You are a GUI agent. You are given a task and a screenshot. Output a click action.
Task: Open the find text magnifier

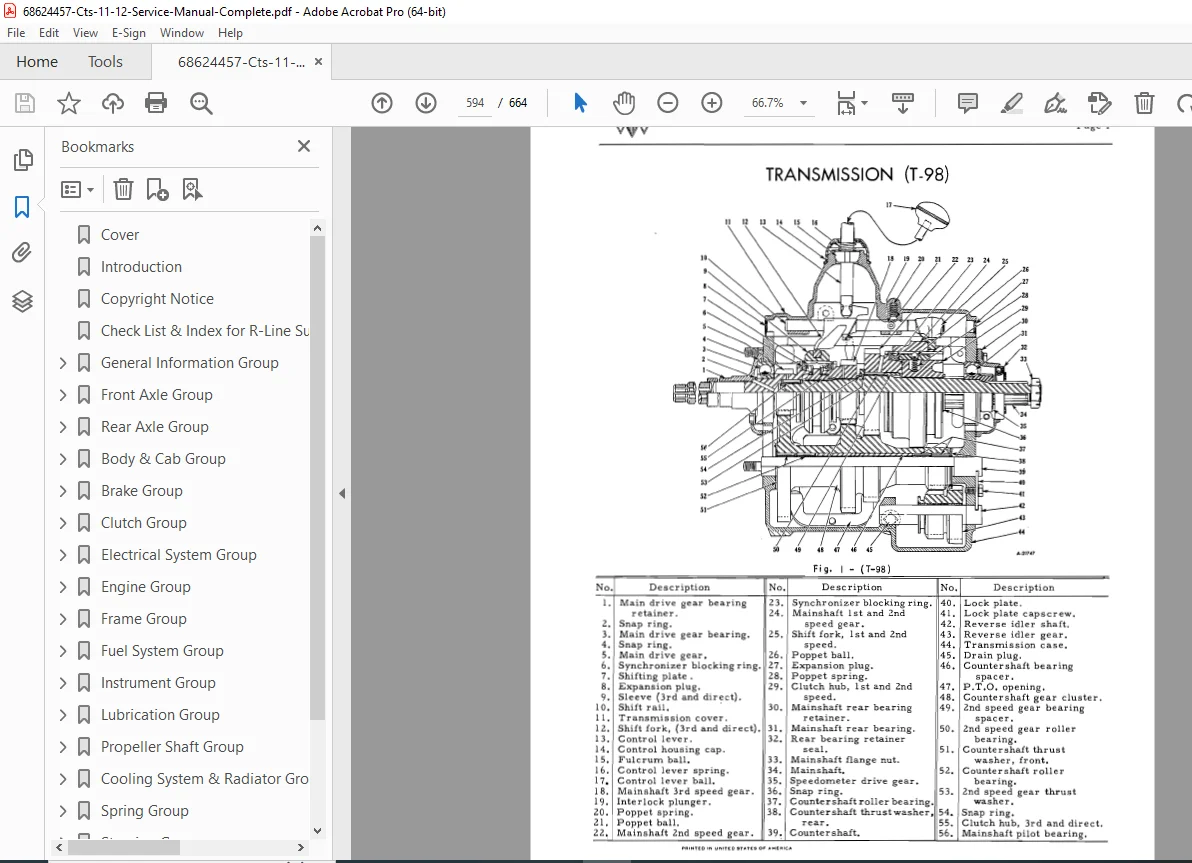[201, 103]
